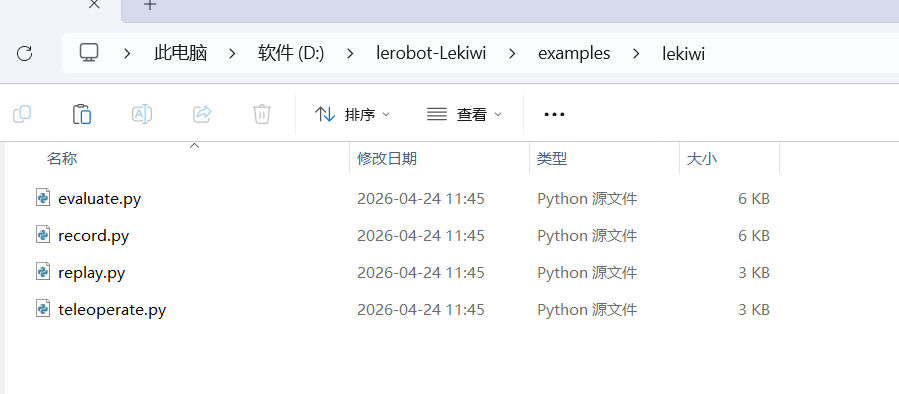Select the replay.py Python file icon
Screen dimensions: 899x394
pyautogui.click(x=43, y=272)
